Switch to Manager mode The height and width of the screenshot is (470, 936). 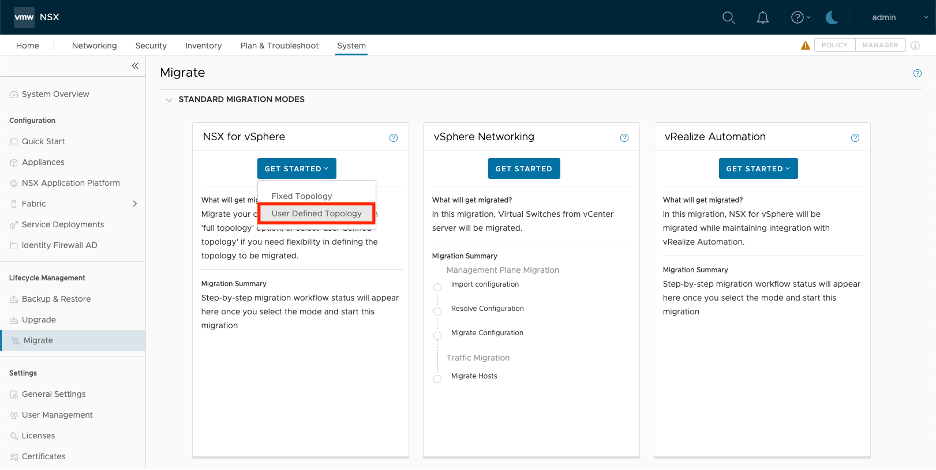pos(880,46)
